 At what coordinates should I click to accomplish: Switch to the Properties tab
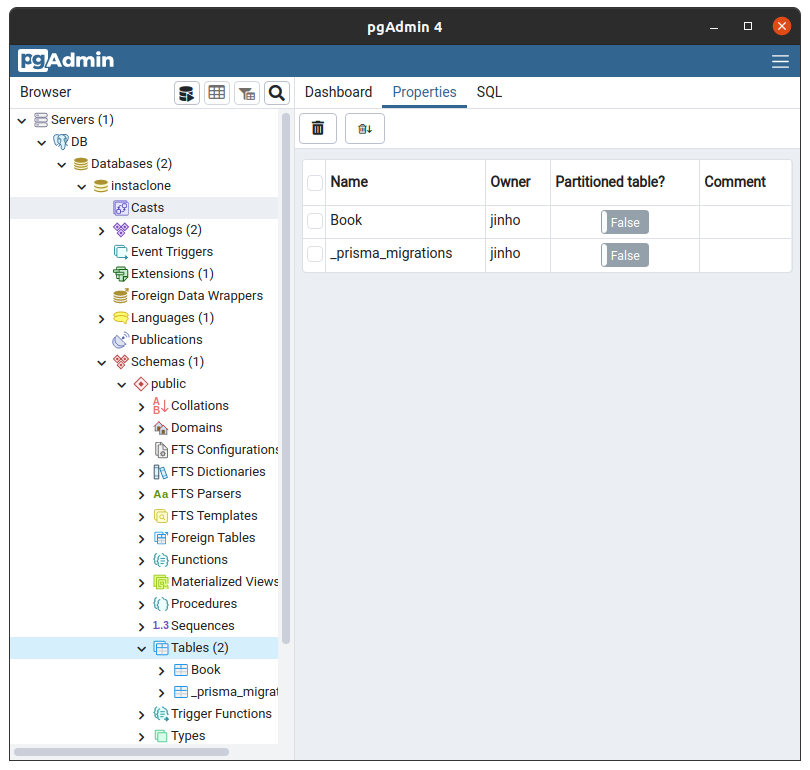click(x=425, y=92)
